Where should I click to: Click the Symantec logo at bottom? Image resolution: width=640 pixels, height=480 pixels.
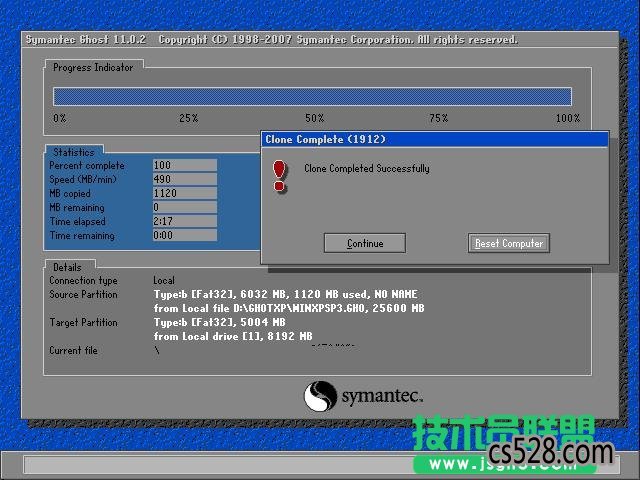(x=363, y=396)
